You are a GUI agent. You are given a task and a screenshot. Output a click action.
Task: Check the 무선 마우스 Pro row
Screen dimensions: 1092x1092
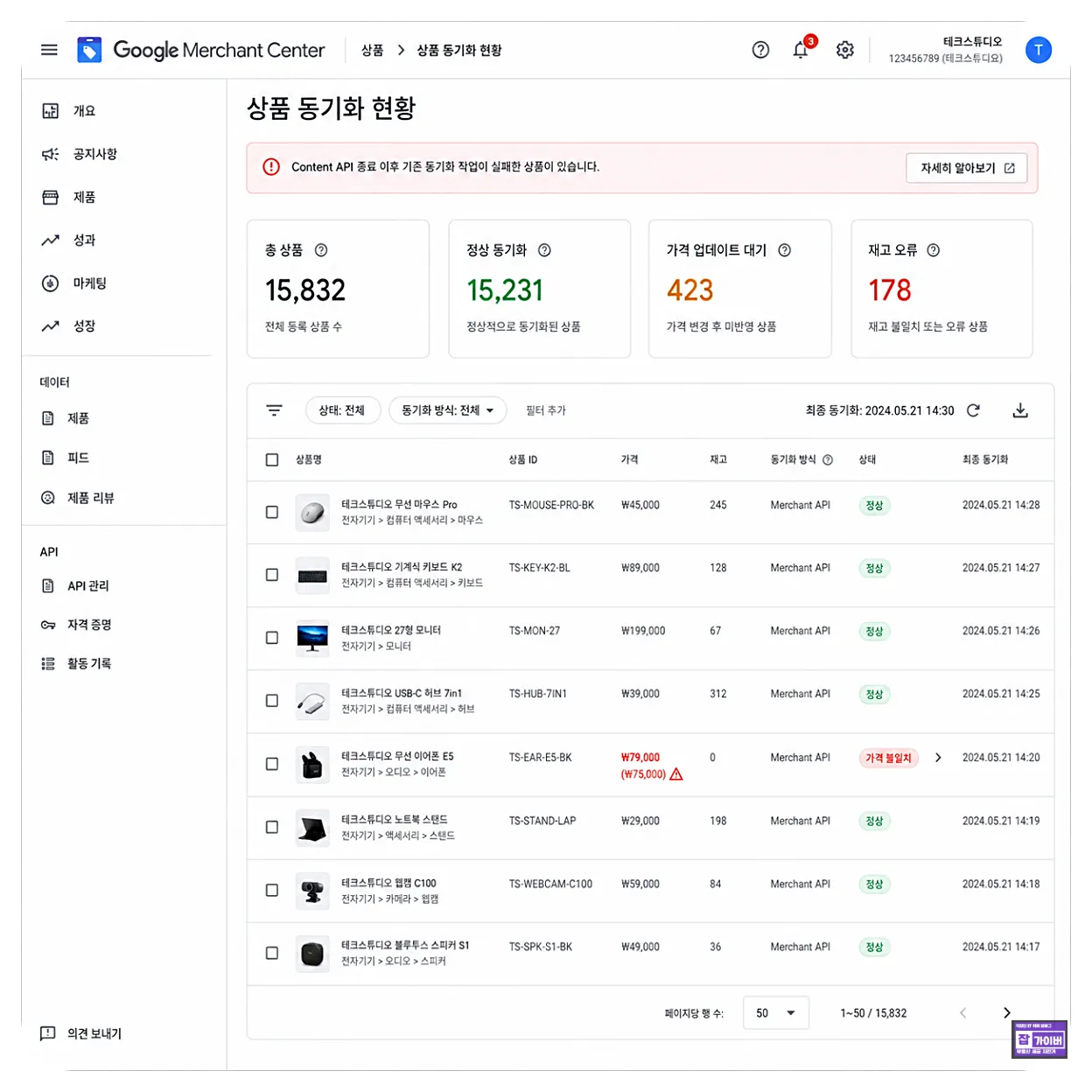click(272, 512)
